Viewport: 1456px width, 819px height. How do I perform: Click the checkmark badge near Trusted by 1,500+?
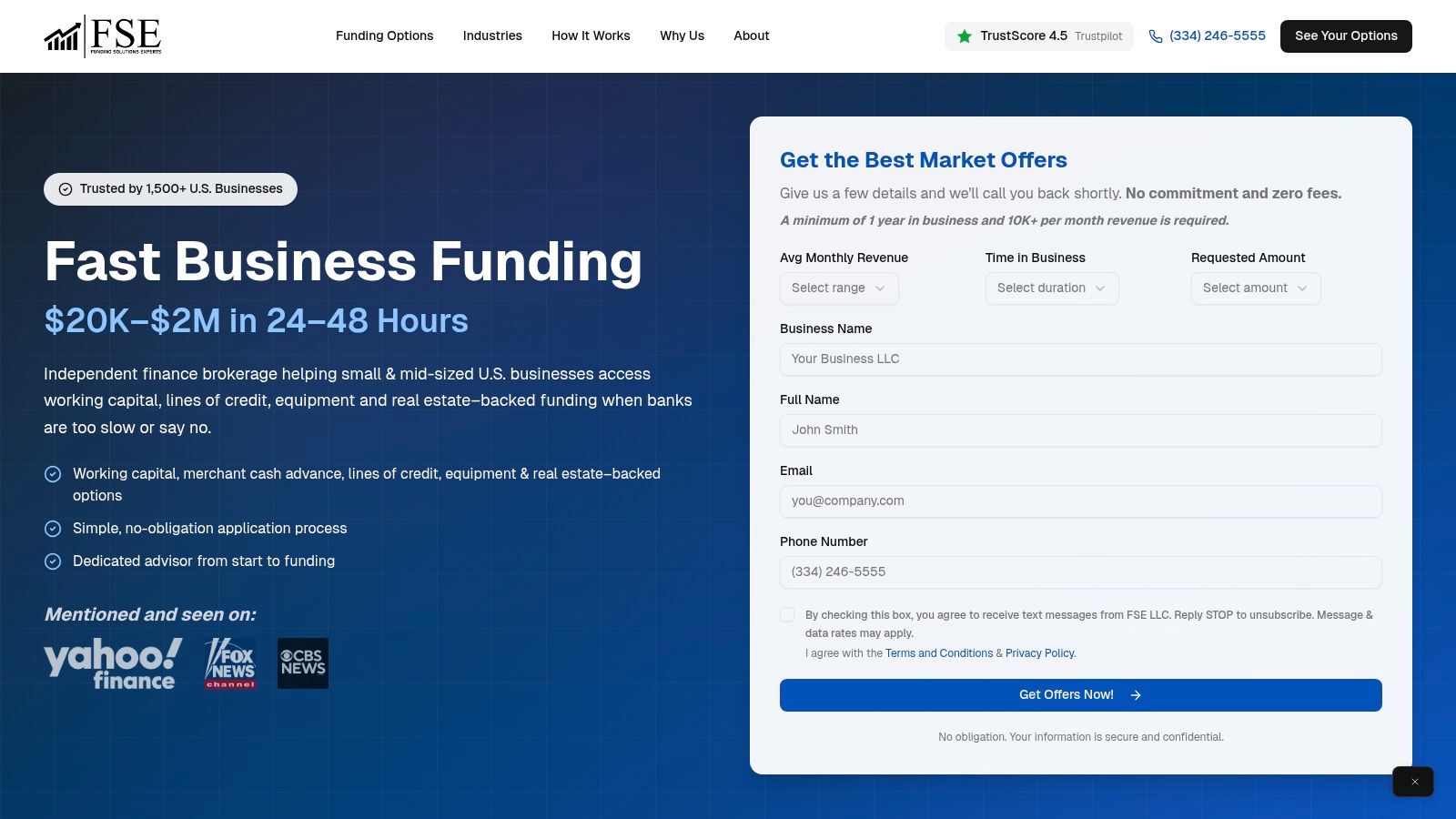(65, 189)
